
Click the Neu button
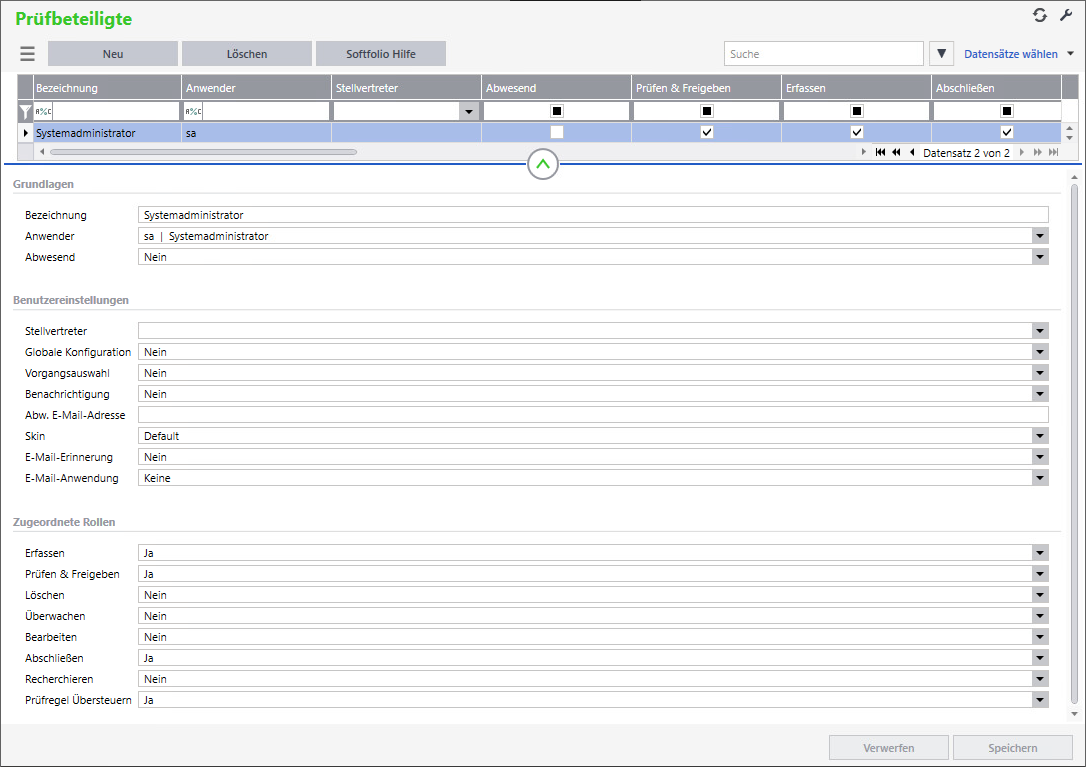tap(113, 54)
